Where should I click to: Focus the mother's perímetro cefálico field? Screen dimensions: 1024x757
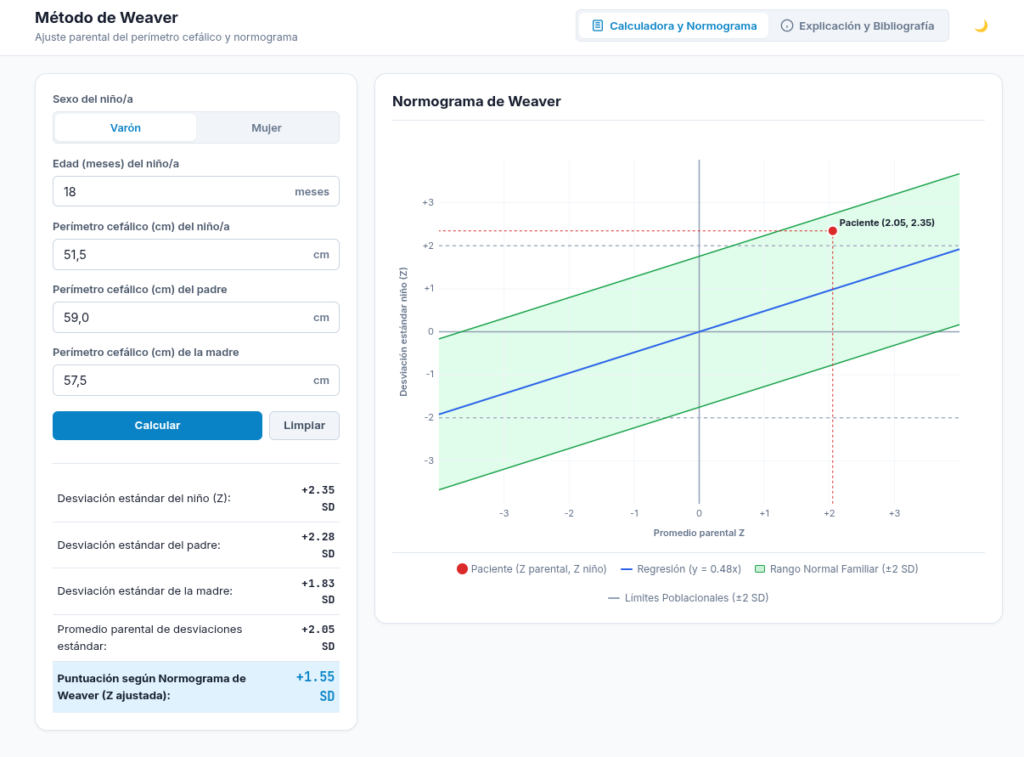pos(196,380)
